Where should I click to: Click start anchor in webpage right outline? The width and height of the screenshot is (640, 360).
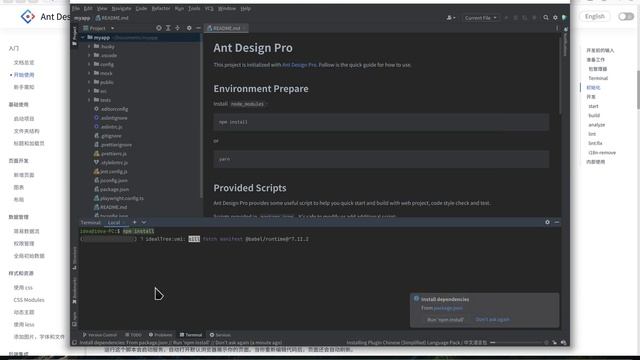click(x=593, y=106)
